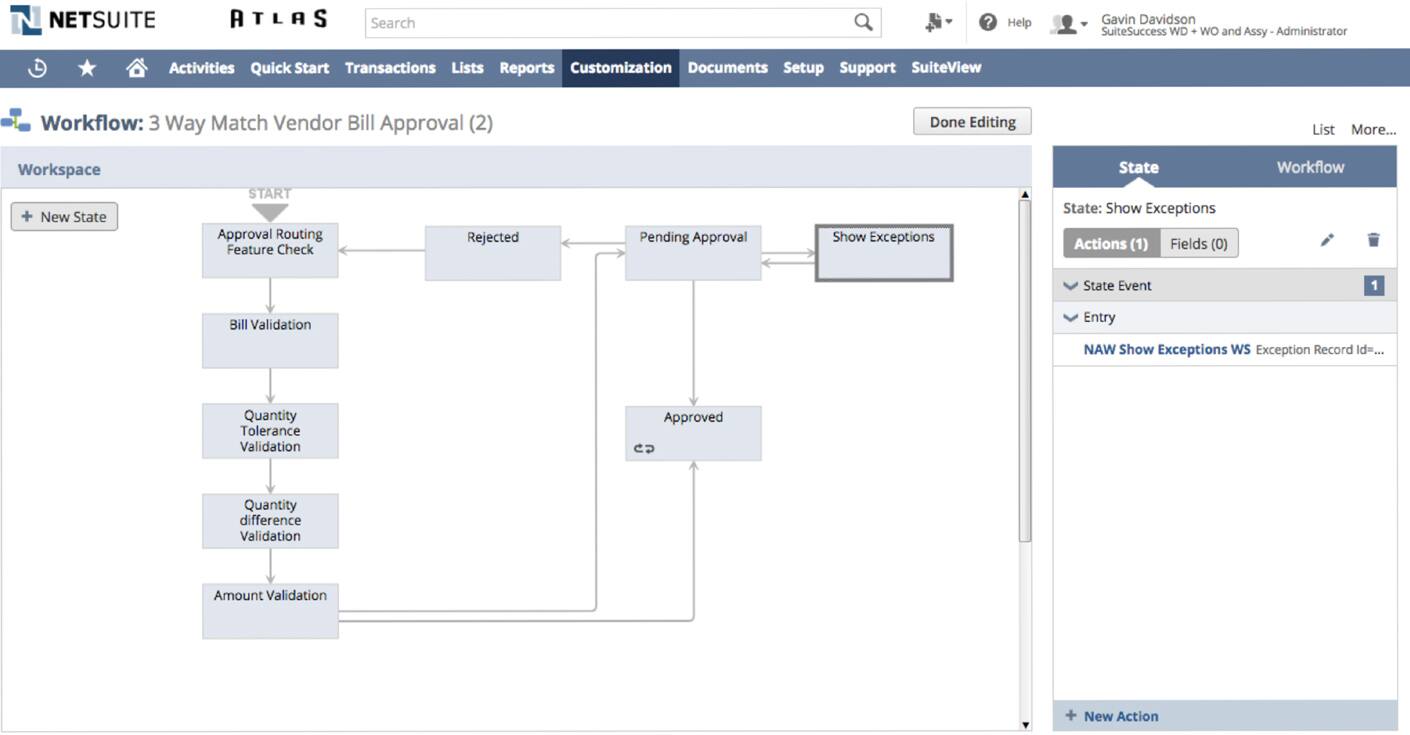Click the Gavin Davidson user name
Viewport: 1410px width, 735px height.
(1148, 19)
